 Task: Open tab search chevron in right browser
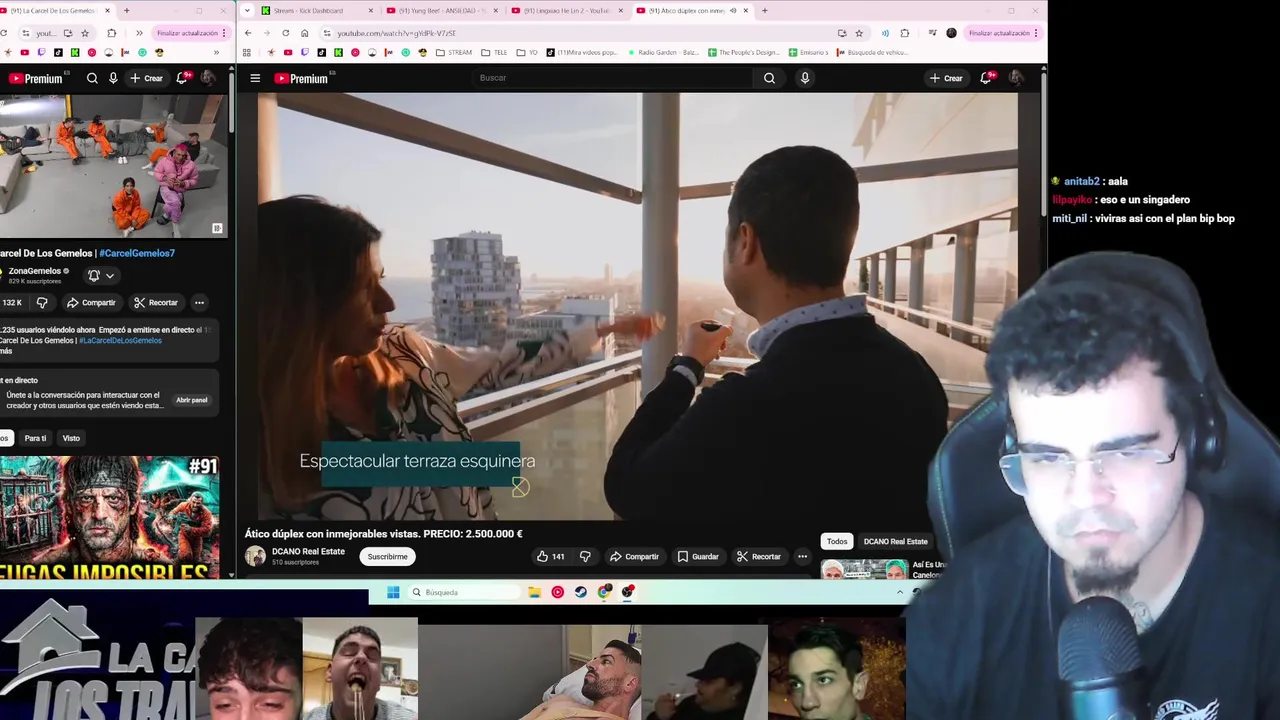(247, 10)
